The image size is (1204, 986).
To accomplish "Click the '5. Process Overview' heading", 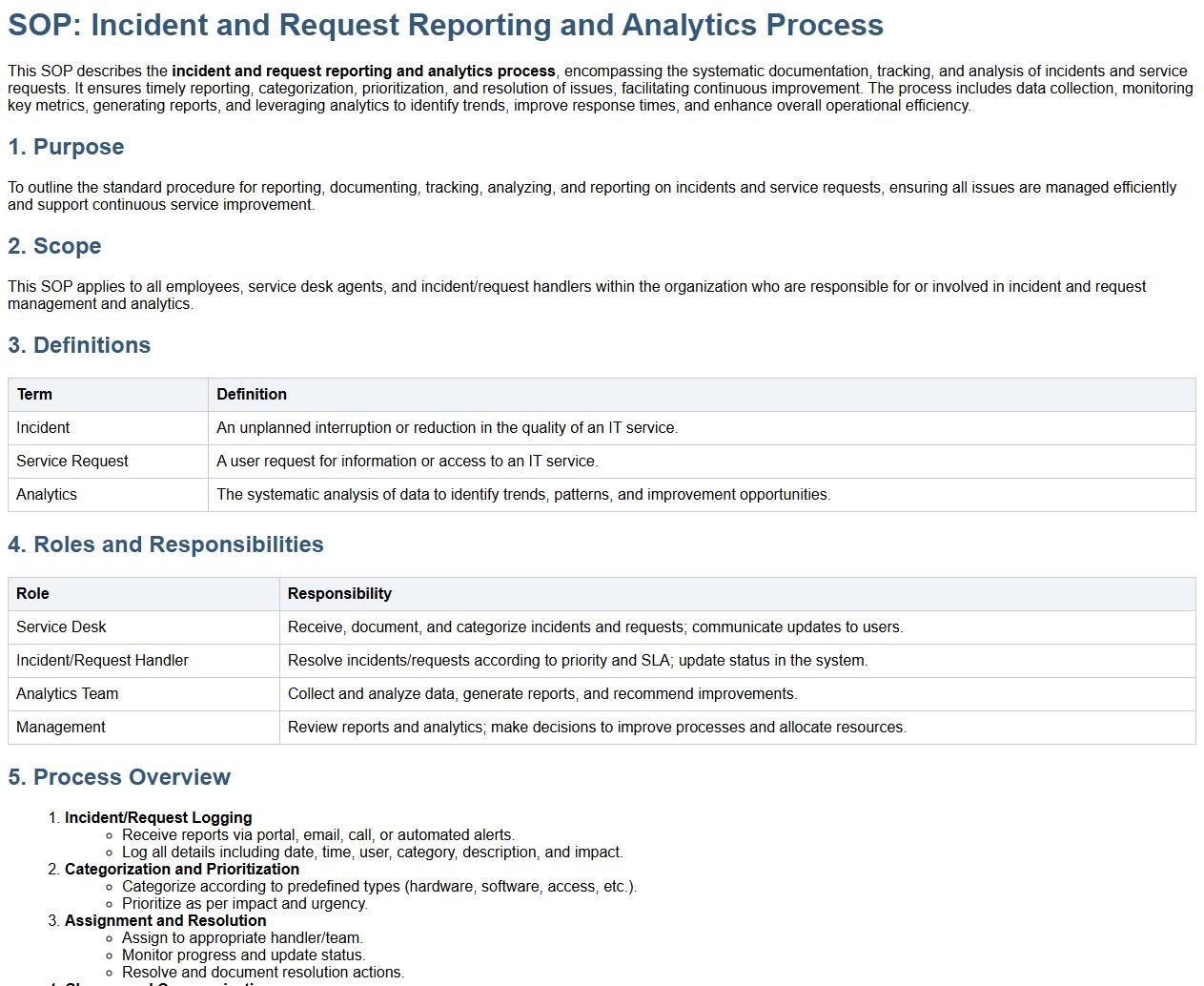I will [x=119, y=777].
